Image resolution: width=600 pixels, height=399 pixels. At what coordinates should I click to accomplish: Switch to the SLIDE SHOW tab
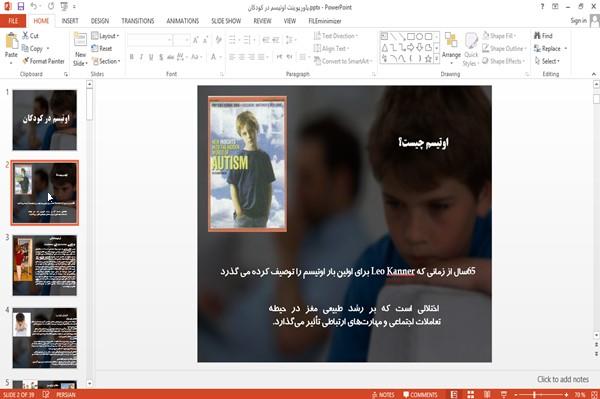pyautogui.click(x=226, y=21)
